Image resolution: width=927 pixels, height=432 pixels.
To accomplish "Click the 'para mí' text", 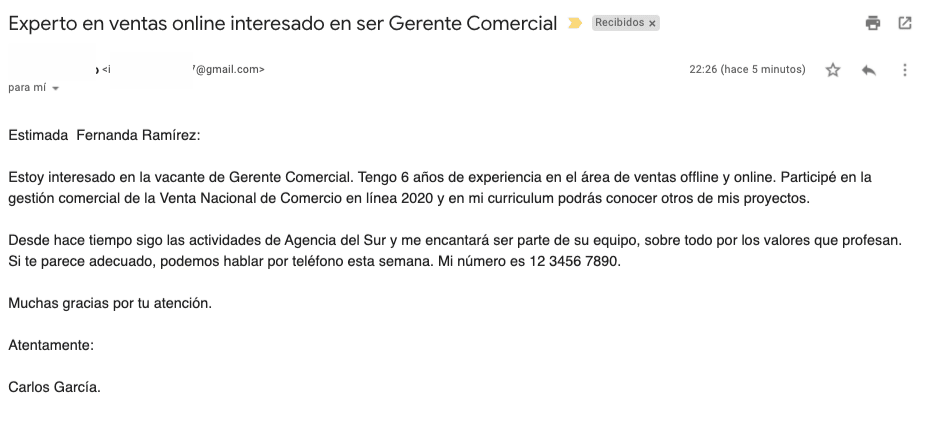I will [27, 87].
